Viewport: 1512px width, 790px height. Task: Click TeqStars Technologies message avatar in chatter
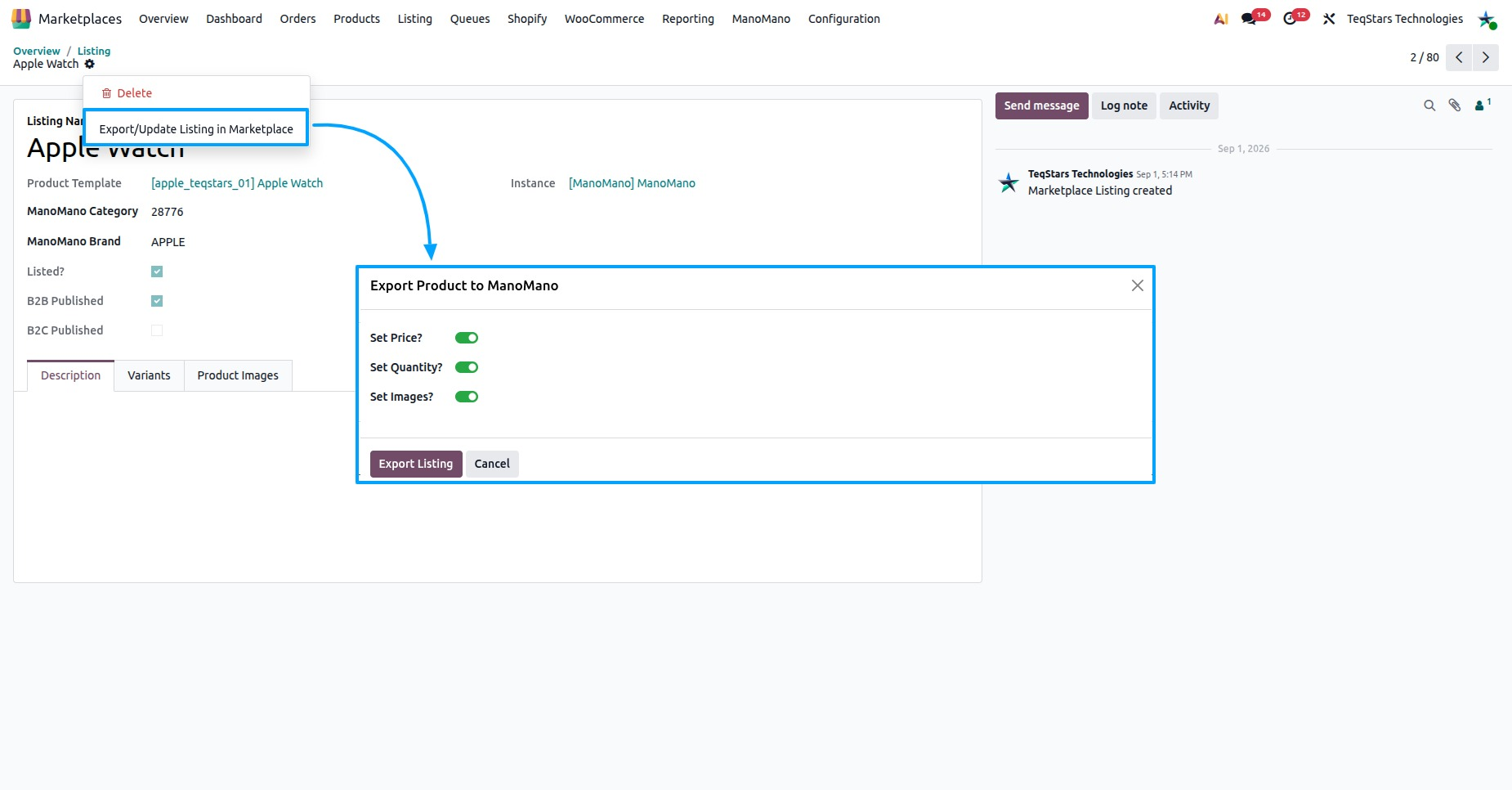[1009, 182]
